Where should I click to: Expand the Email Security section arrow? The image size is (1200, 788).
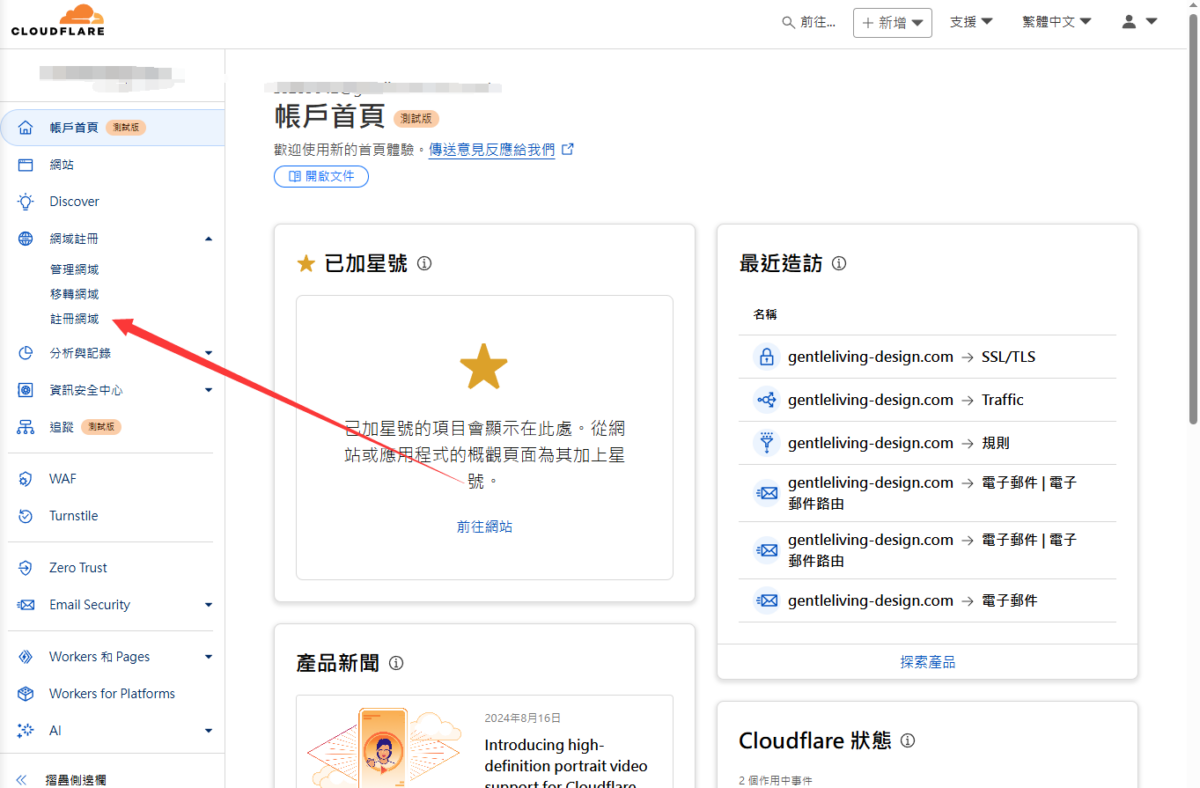[x=208, y=605]
